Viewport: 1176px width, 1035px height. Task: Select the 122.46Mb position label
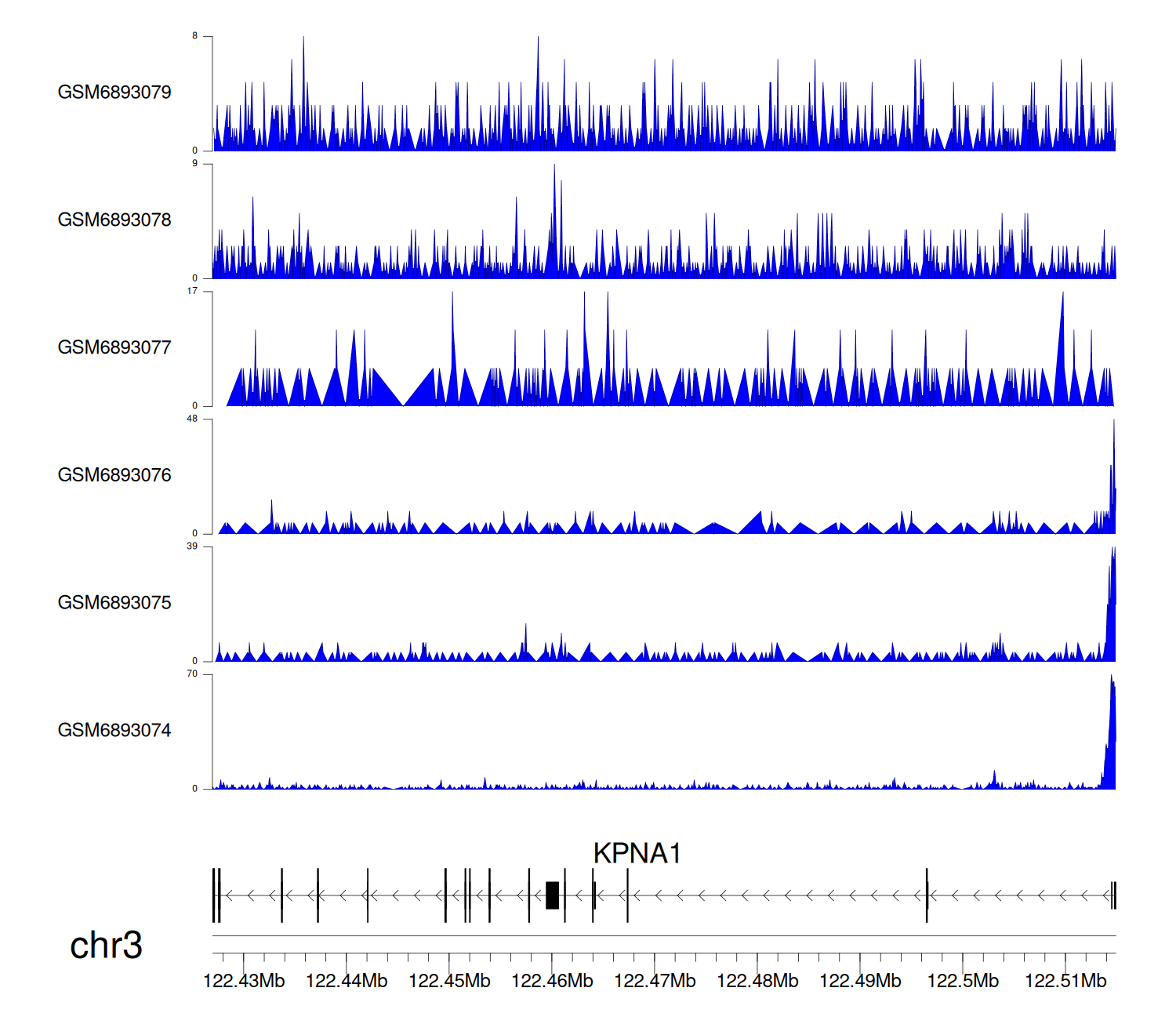[552, 982]
